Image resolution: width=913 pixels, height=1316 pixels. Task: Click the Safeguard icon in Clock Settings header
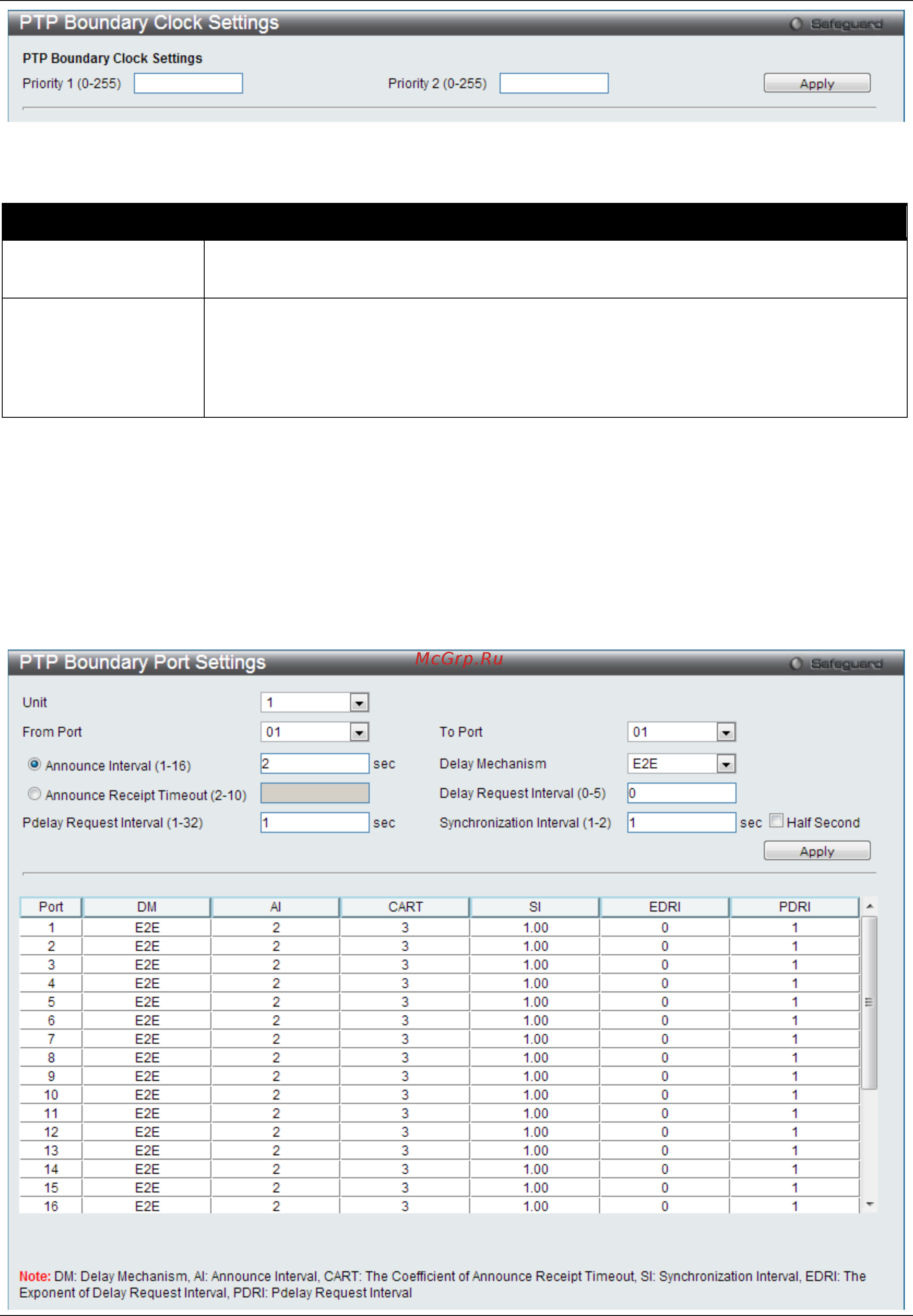796,24
